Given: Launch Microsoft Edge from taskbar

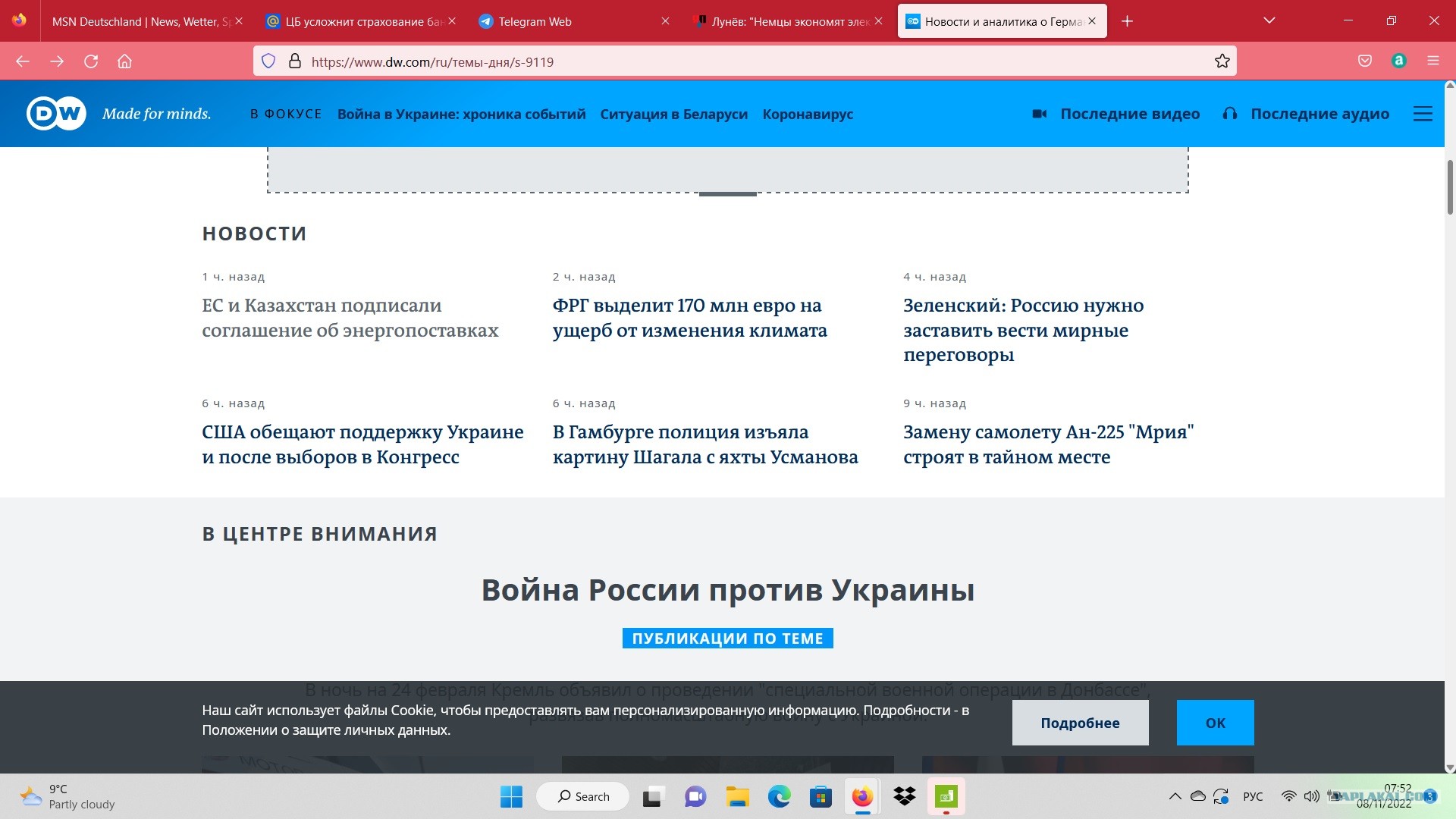Looking at the screenshot, I should pos(779,796).
